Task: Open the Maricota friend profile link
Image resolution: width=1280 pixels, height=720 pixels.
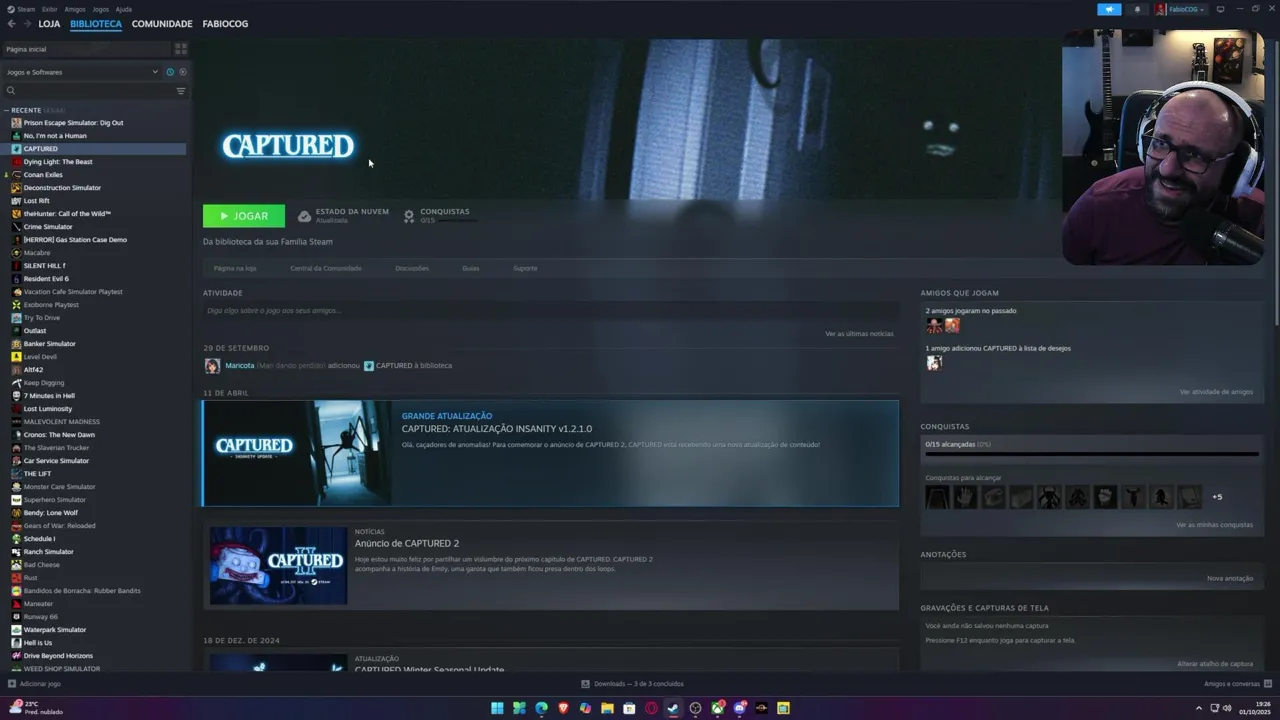Action: click(x=239, y=366)
